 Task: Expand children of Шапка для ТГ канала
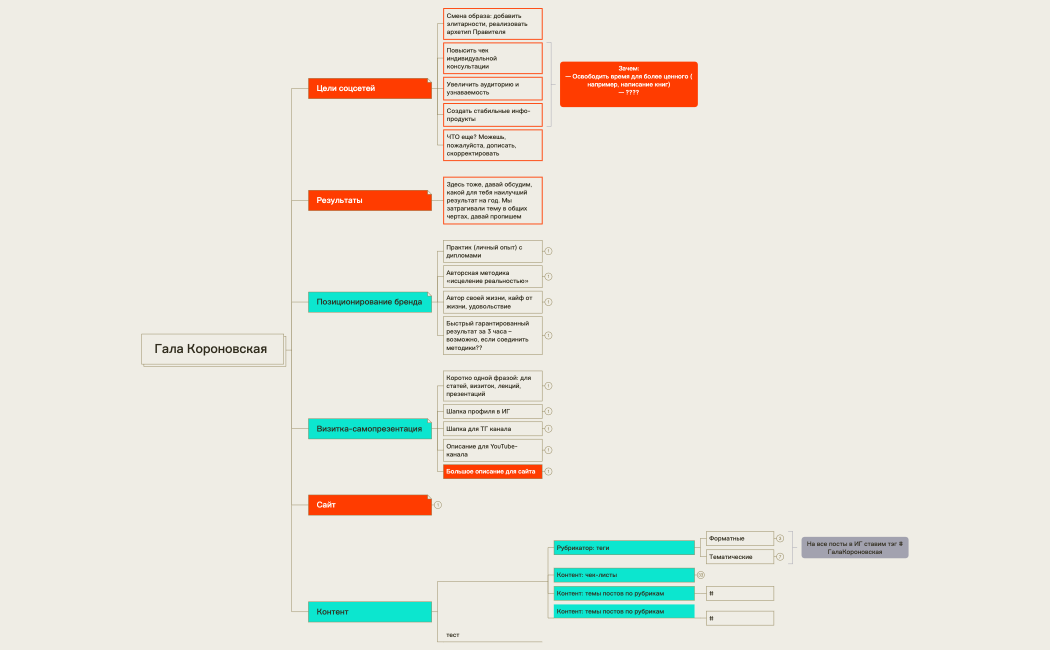548,429
